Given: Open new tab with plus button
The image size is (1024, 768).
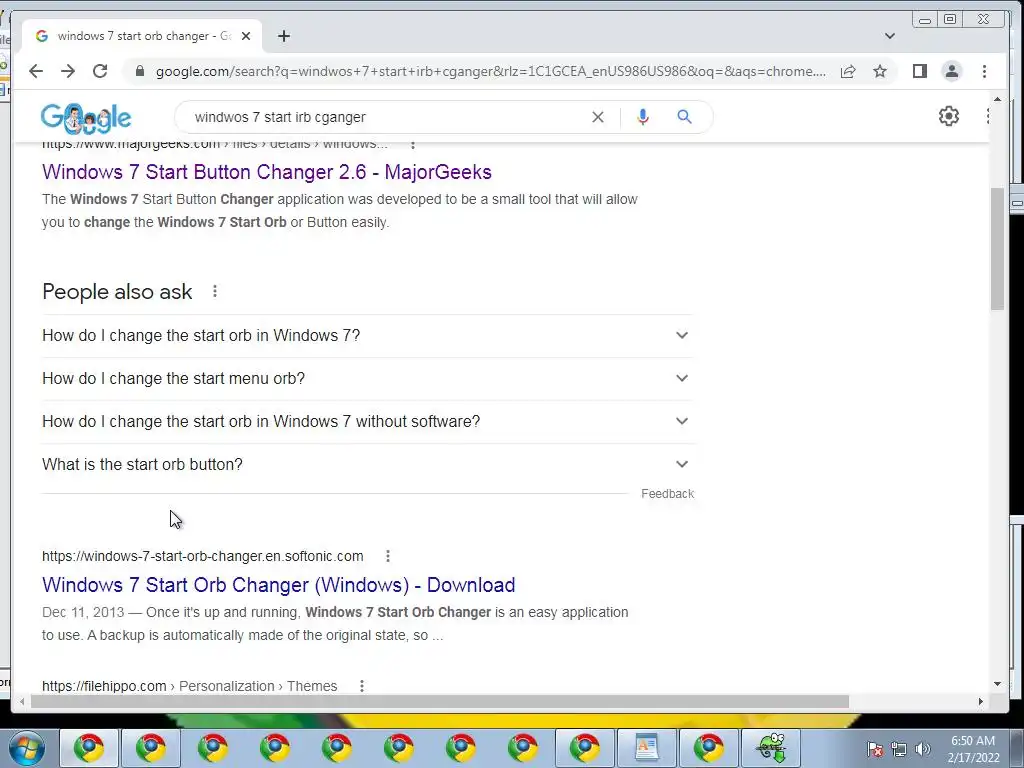Looking at the screenshot, I should tap(283, 36).
